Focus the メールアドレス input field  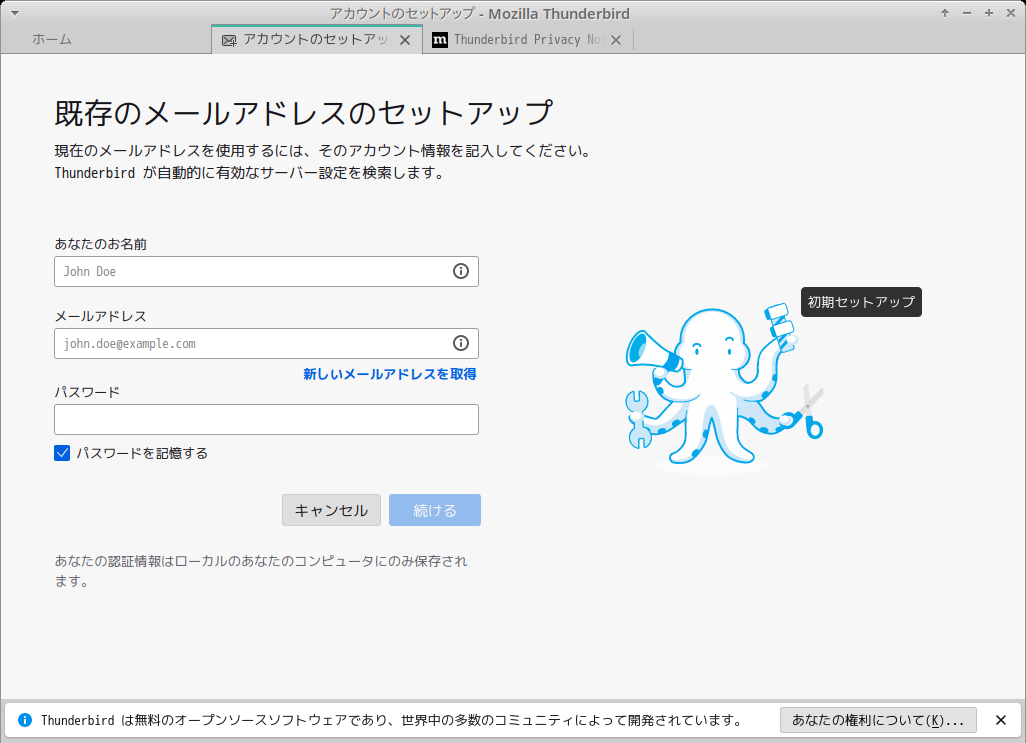tap(266, 343)
